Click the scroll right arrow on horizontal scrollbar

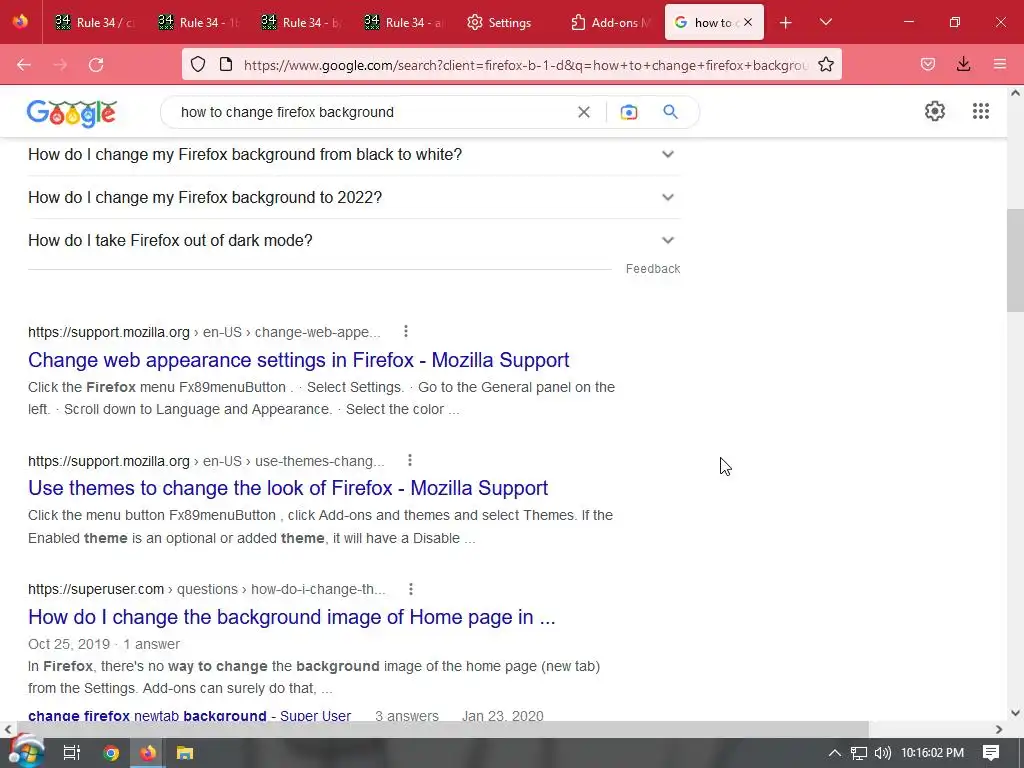pyautogui.click(x=999, y=729)
